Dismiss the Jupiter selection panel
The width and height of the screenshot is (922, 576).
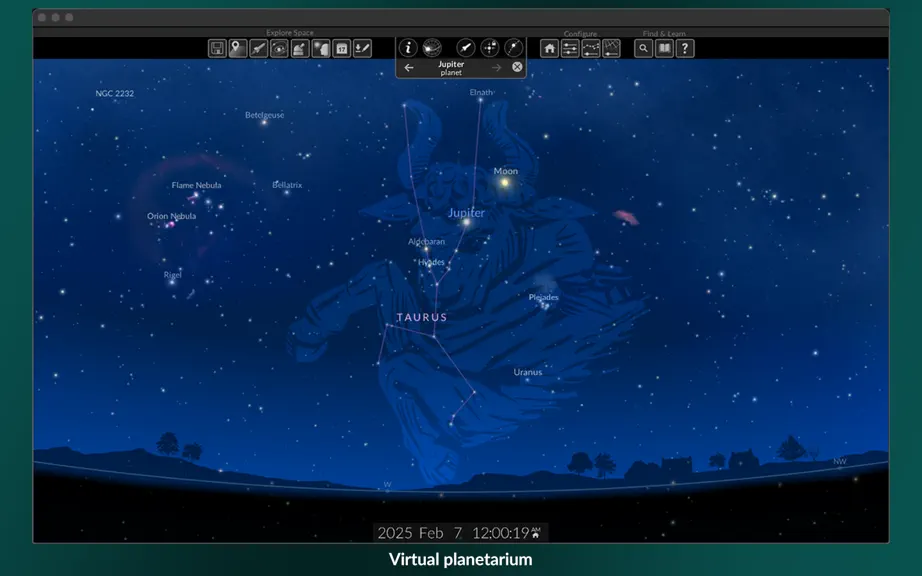[x=517, y=67]
